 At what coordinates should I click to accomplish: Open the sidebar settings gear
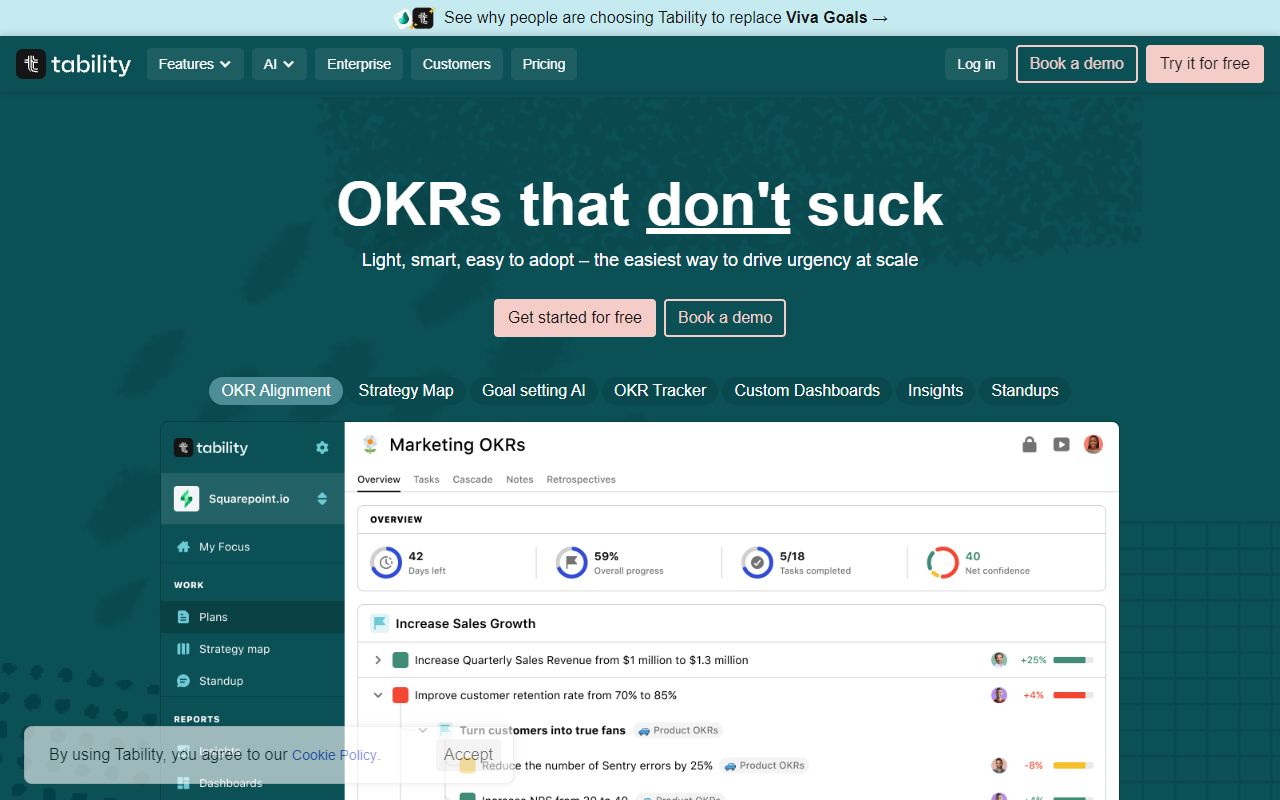click(321, 448)
